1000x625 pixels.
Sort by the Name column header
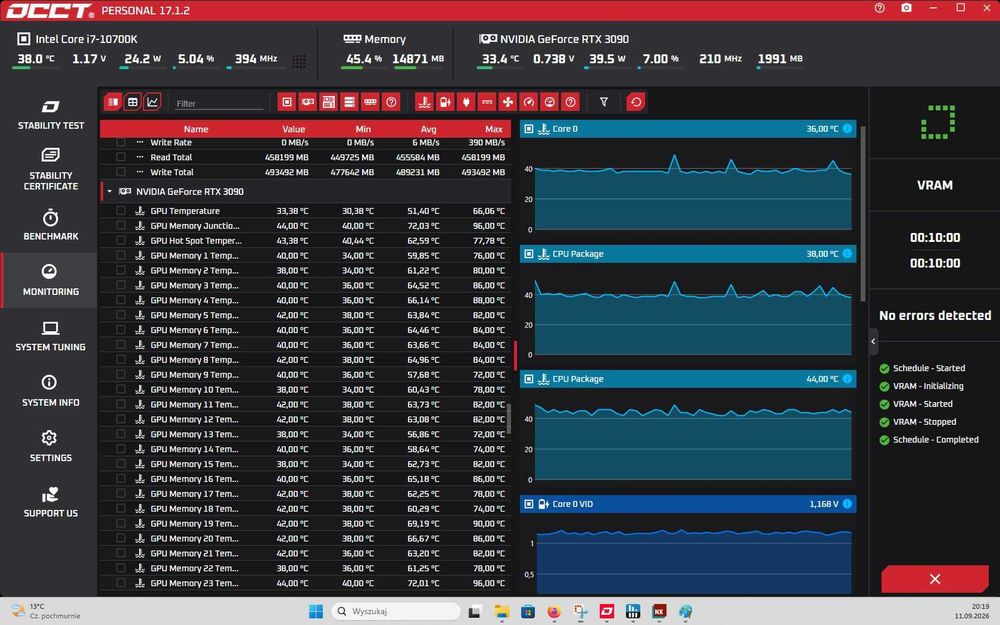pos(196,129)
